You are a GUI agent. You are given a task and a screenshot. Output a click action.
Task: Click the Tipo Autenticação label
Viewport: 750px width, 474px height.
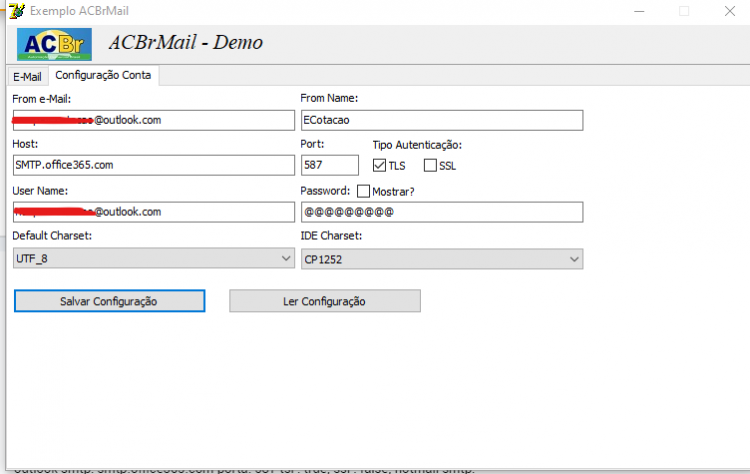click(x=417, y=145)
